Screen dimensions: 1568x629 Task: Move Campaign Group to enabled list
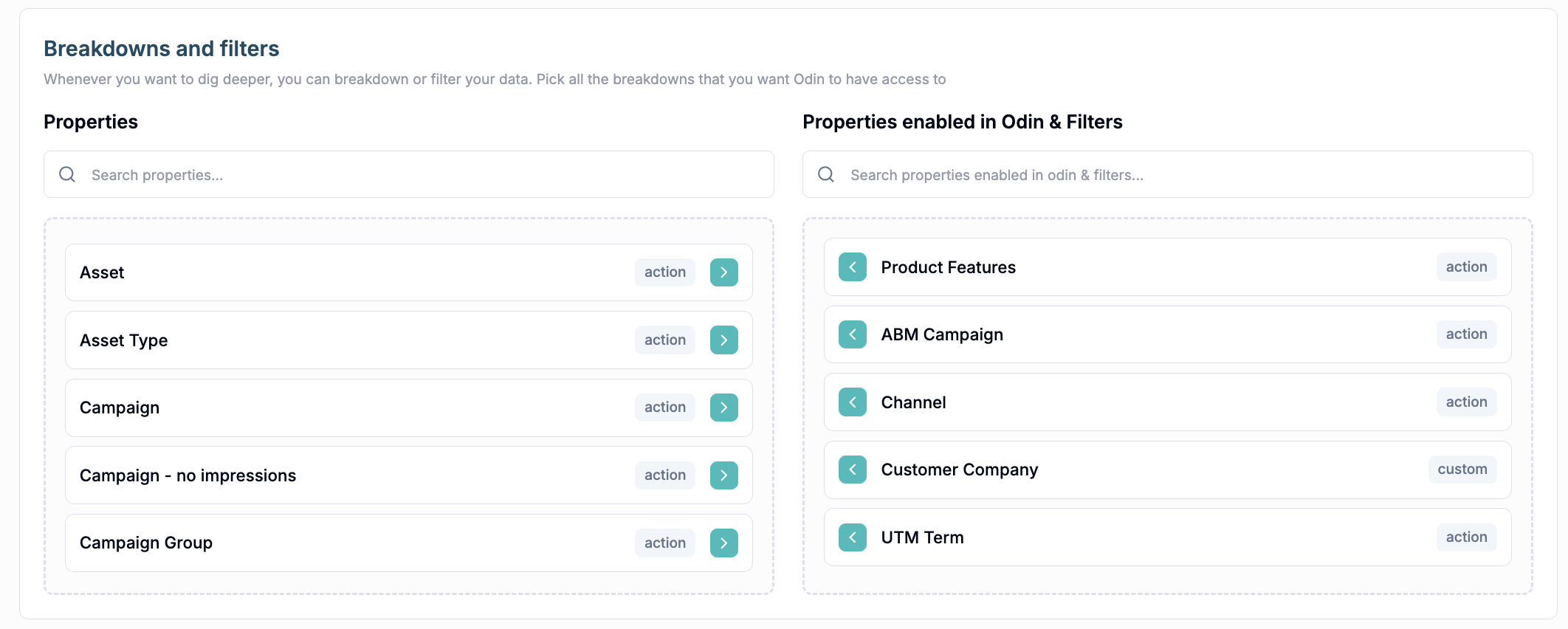pos(723,543)
